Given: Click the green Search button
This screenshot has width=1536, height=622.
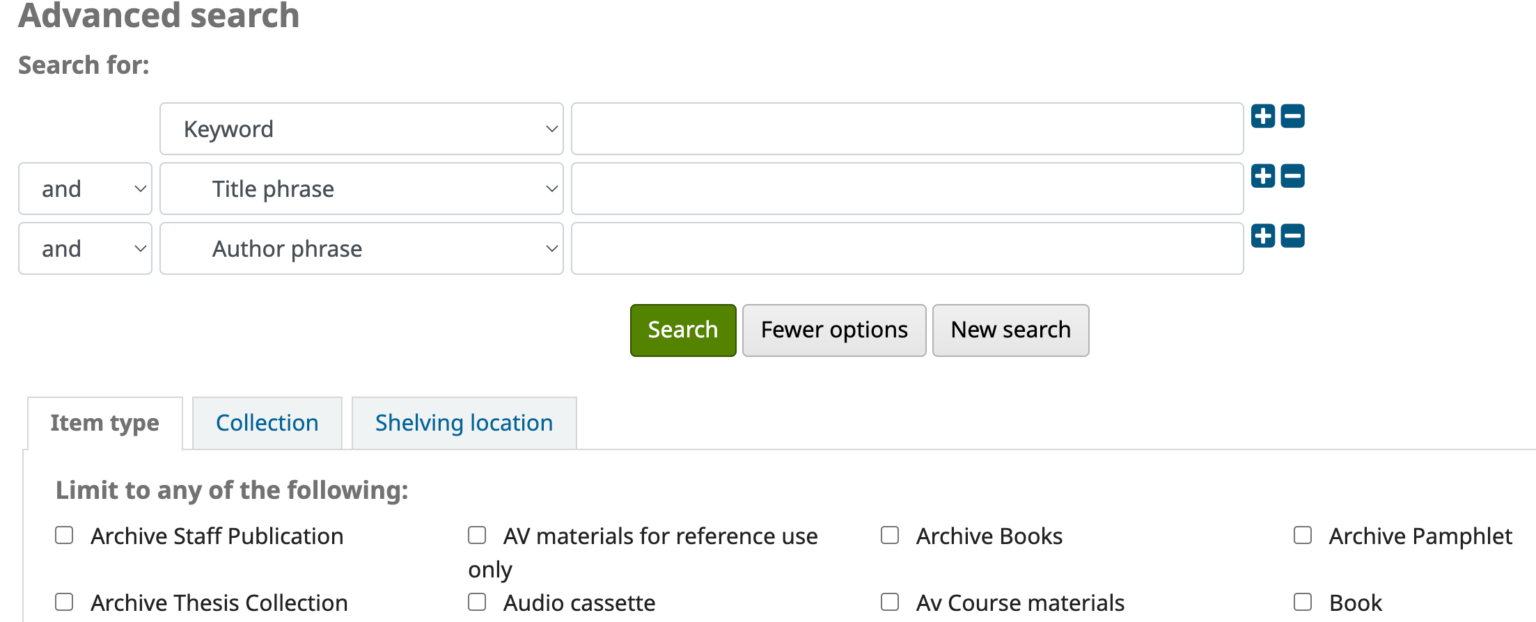Looking at the screenshot, I should point(683,330).
